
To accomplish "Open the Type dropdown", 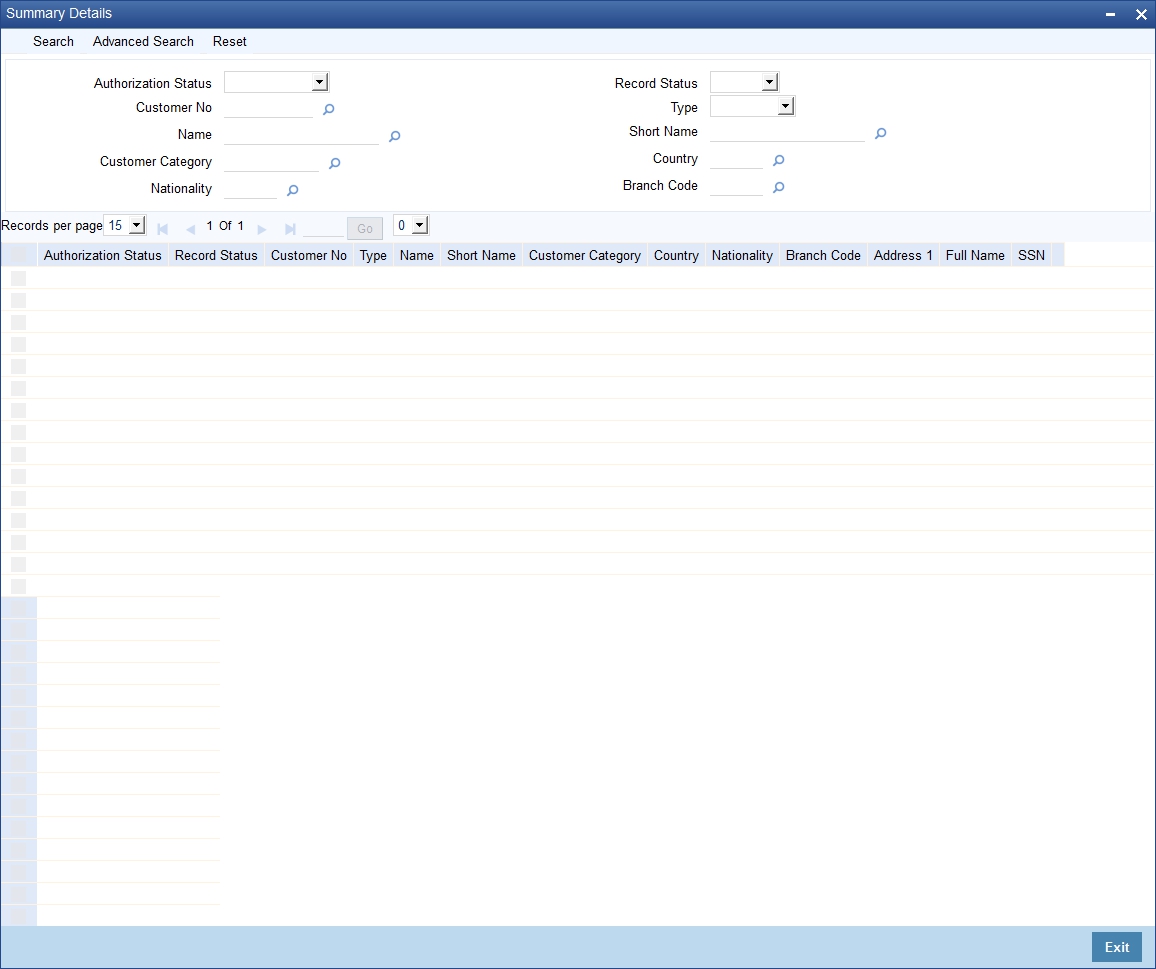I will coord(753,106).
